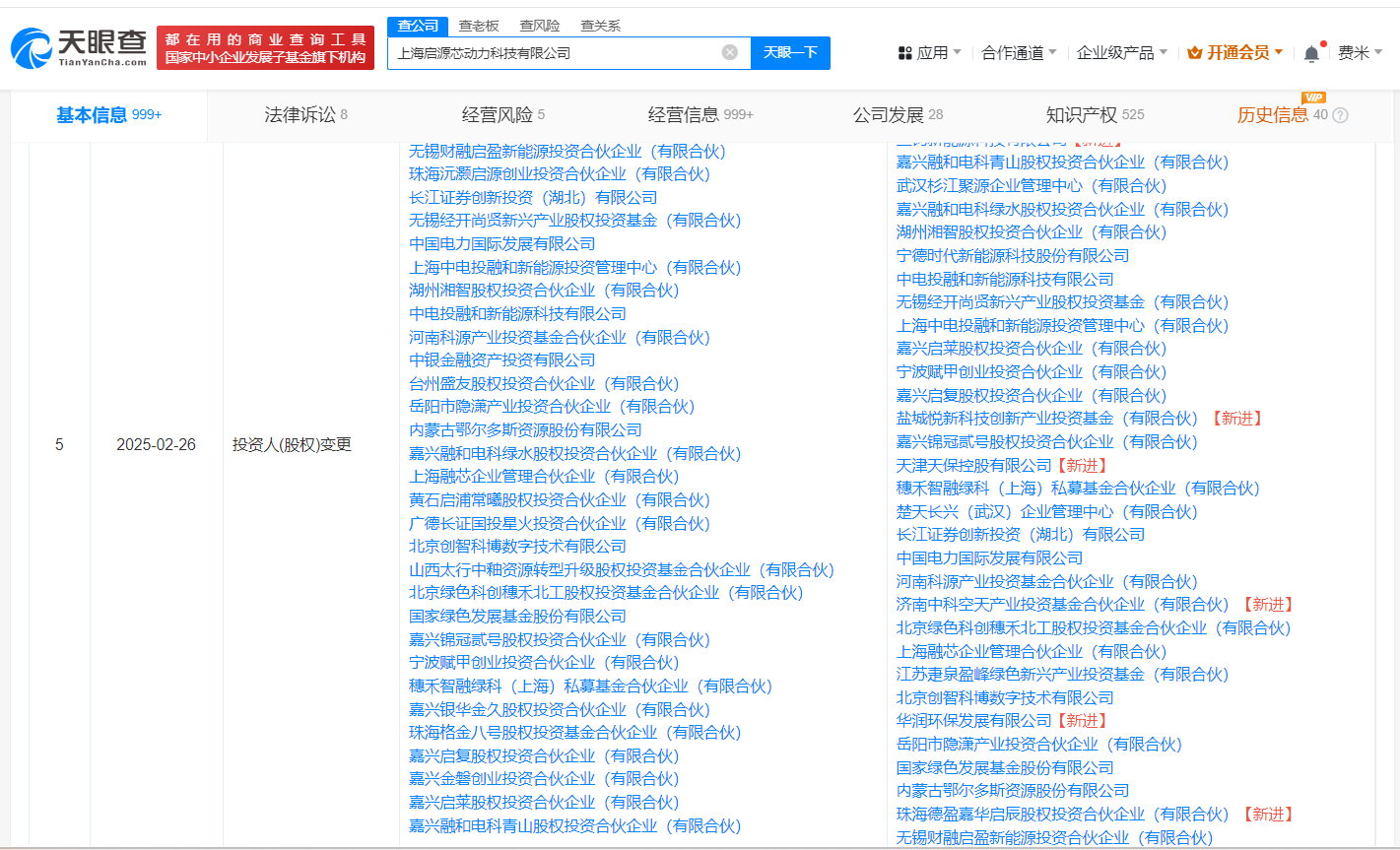Screen dimensions: 1400x850
Task: Click row number 5 cell
Action: click(x=59, y=445)
